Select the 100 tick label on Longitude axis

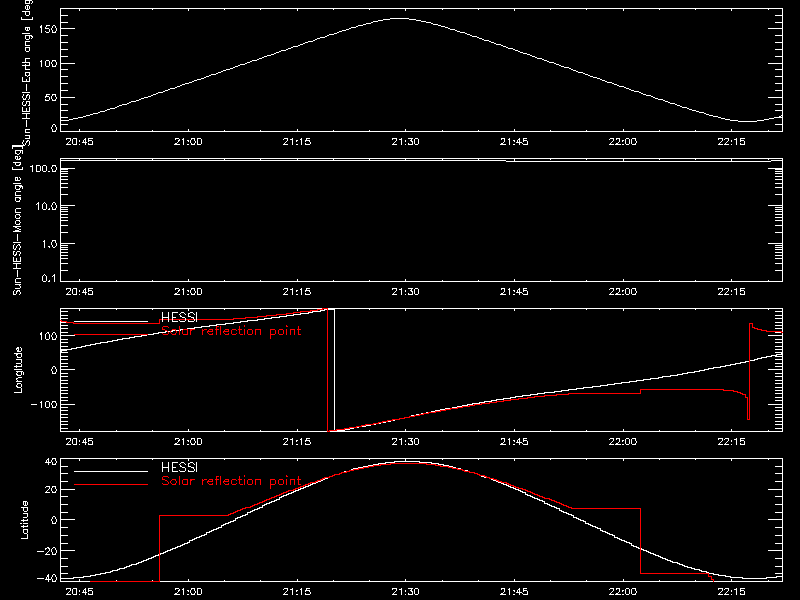tap(48, 336)
